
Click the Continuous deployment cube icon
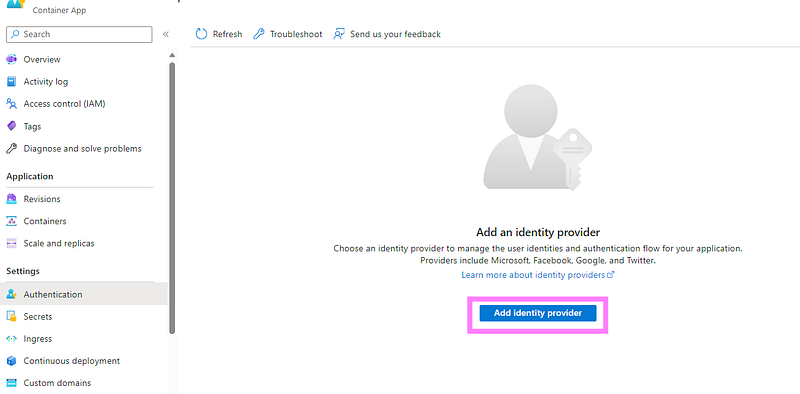point(11,361)
